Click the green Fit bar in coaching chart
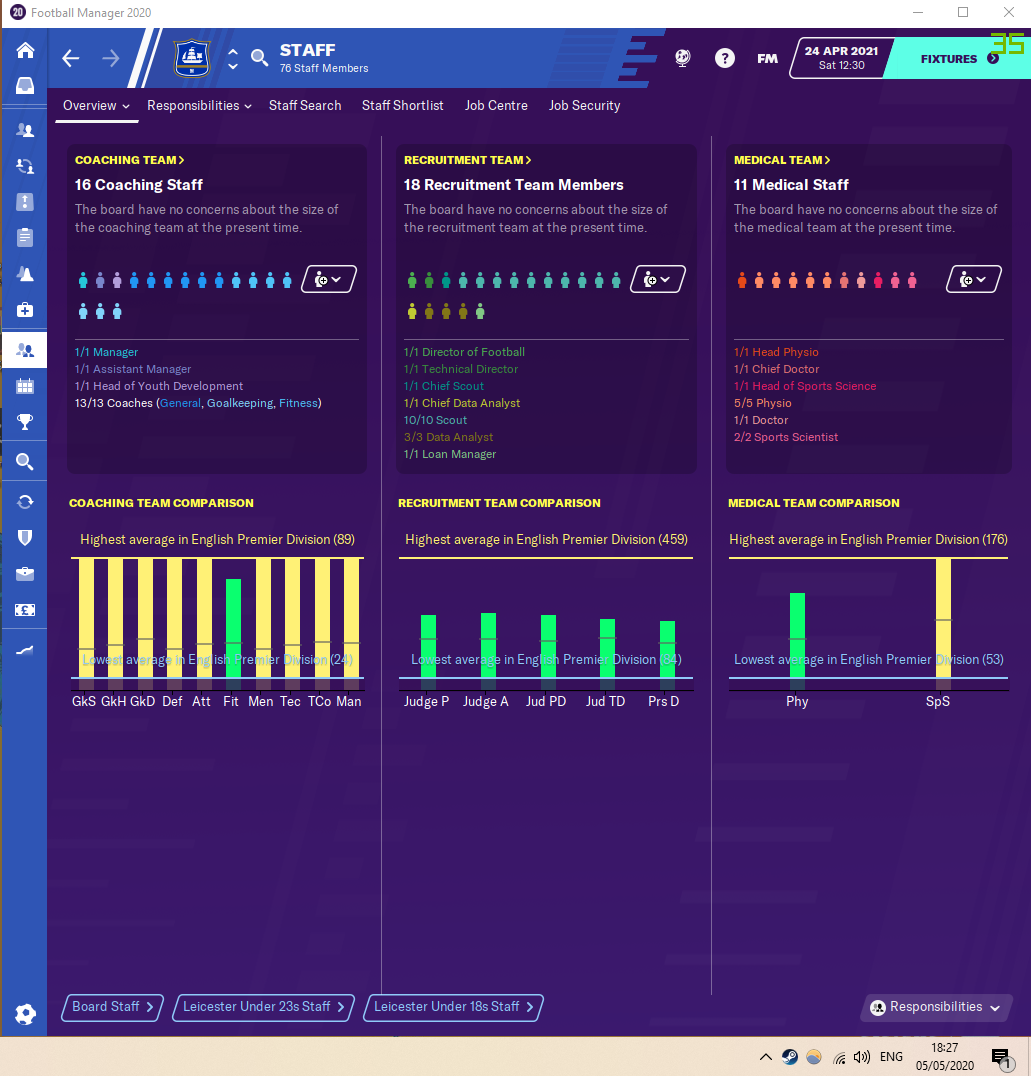The height and width of the screenshot is (1076, 1031). coord(233,634)
